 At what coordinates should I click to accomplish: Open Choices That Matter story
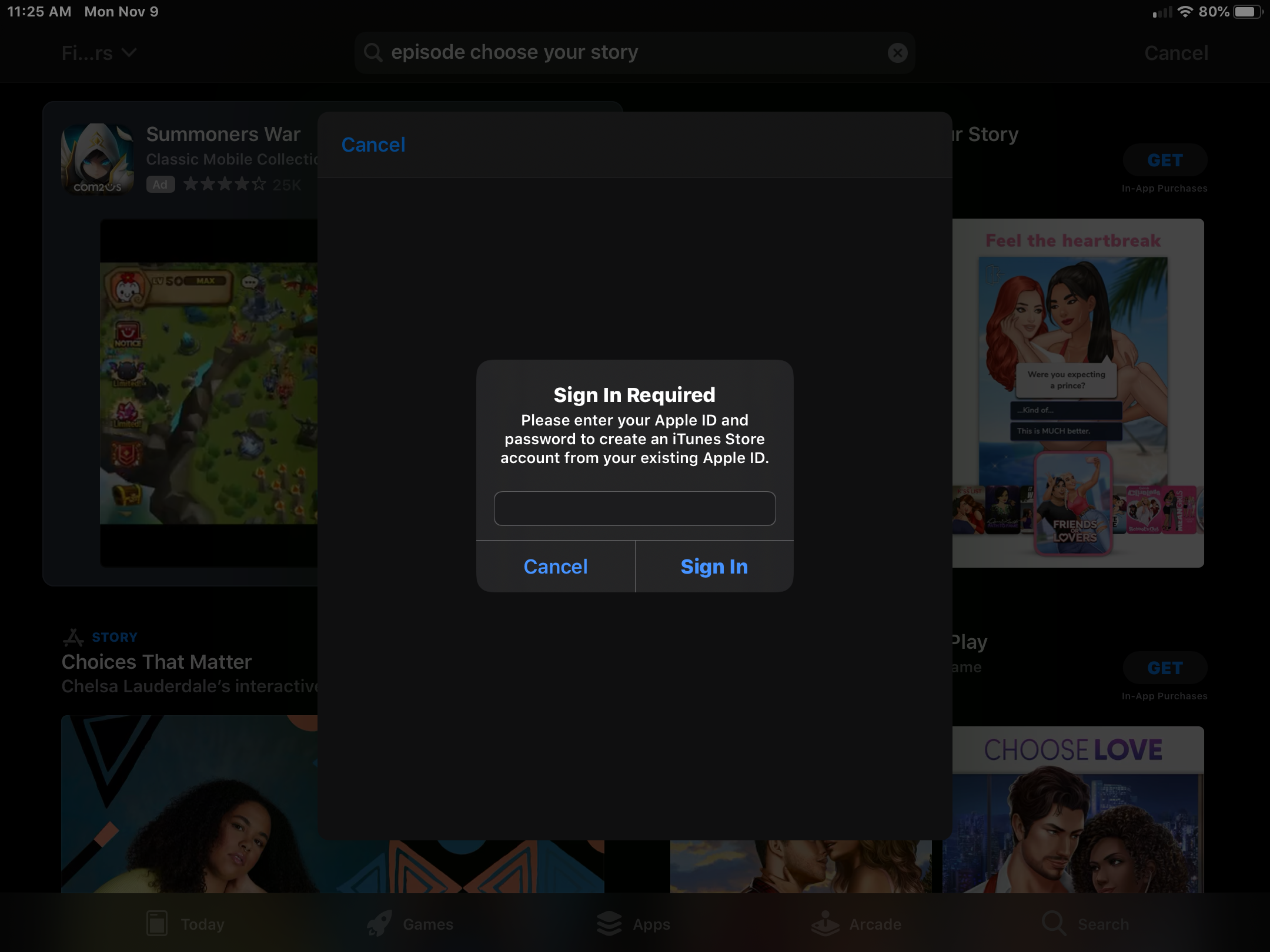(157, 662)
